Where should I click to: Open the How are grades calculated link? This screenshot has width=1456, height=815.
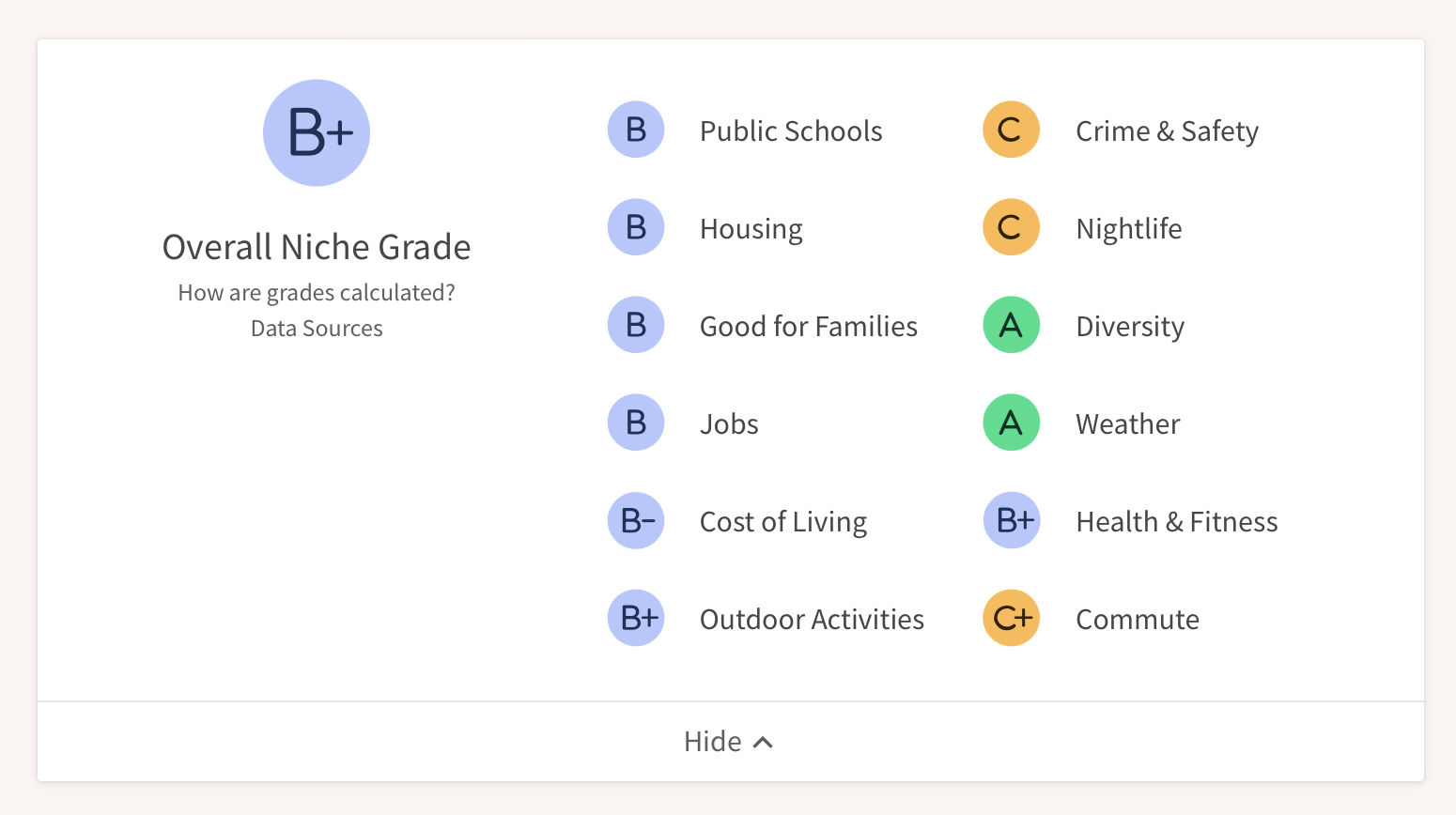pos(317,292)
